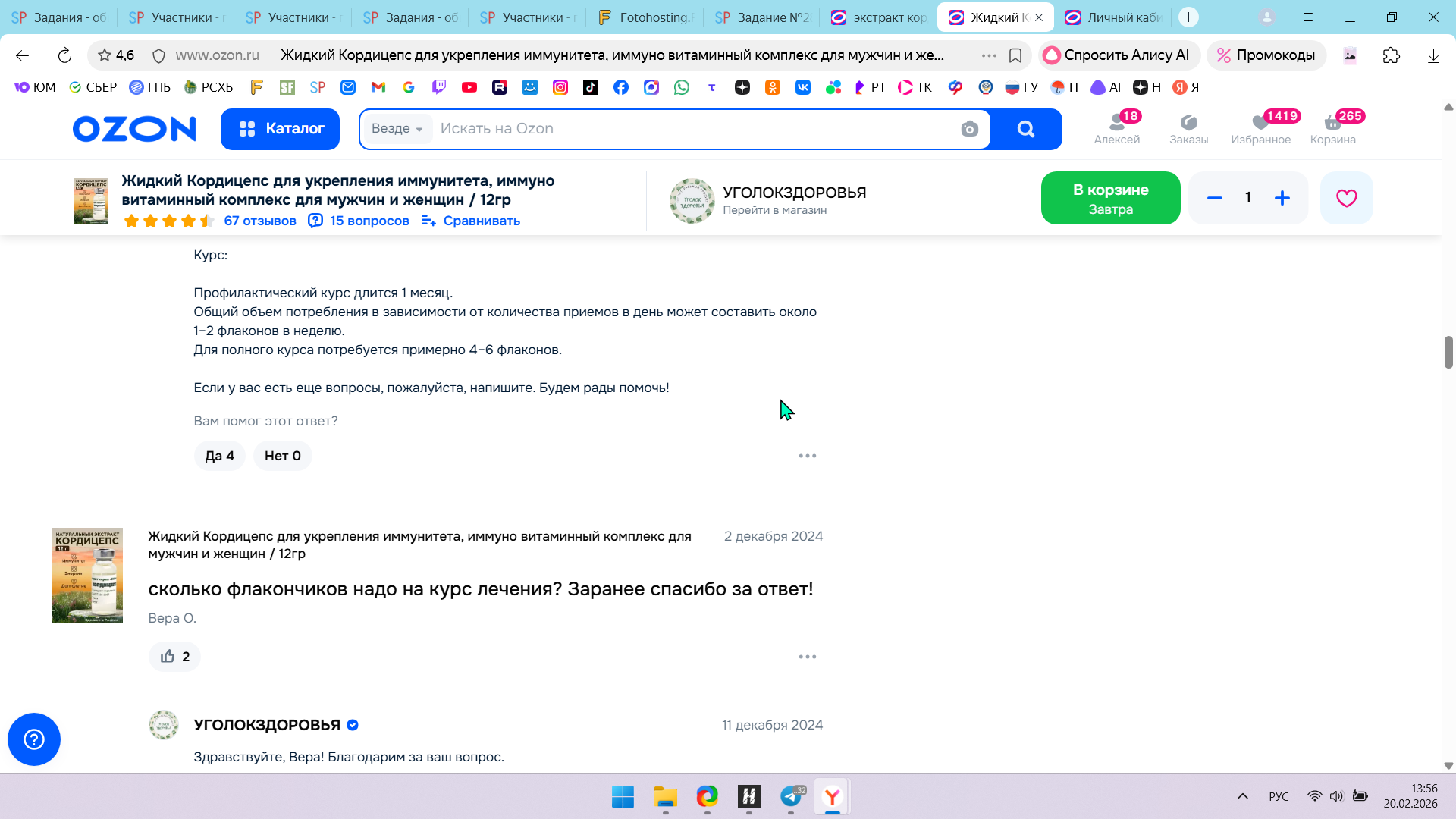Open the Избранное favorites icon
Screen dimensions: 1456x819
(x=1260, y=128)
